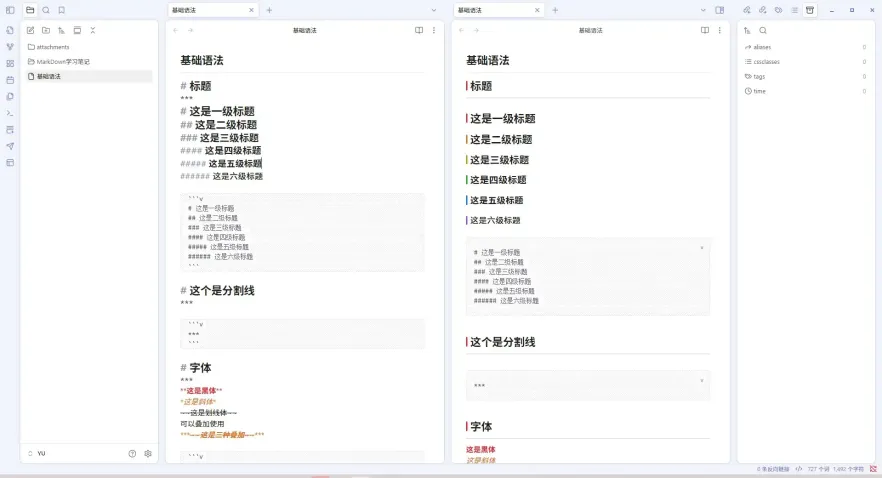Navigate back in right preview pane
882x478 pixels.
[462, 30]
